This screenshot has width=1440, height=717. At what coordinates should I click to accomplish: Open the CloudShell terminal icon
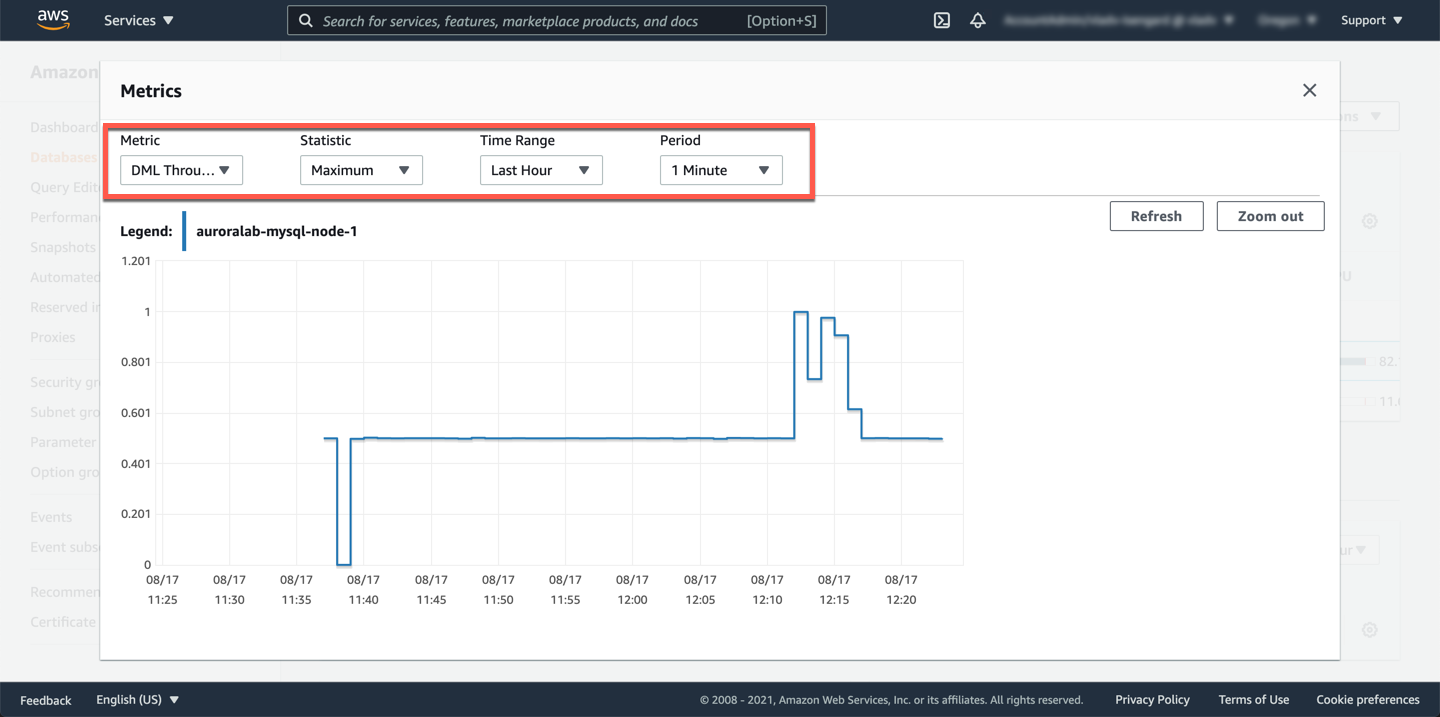click(x=941, y=20)
